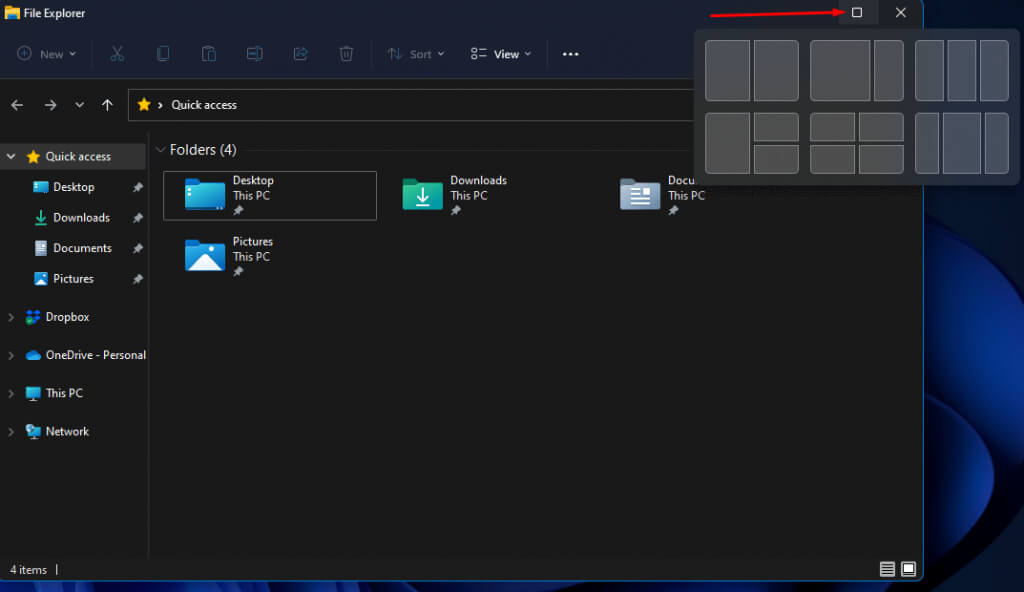Collapse the Folders (4) group

click(x=160, y=150)
